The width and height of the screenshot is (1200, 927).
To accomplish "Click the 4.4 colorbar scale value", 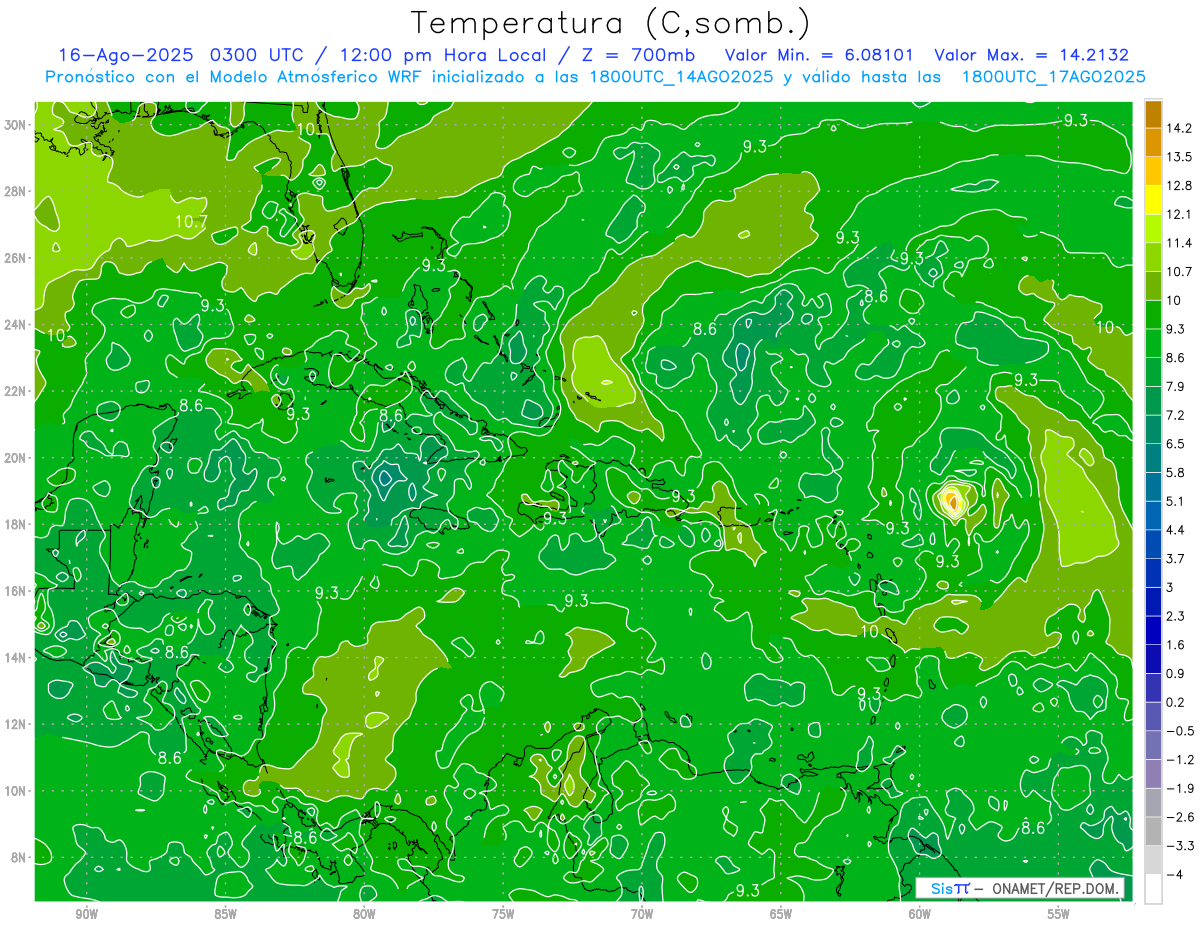I will (1176, 530).
